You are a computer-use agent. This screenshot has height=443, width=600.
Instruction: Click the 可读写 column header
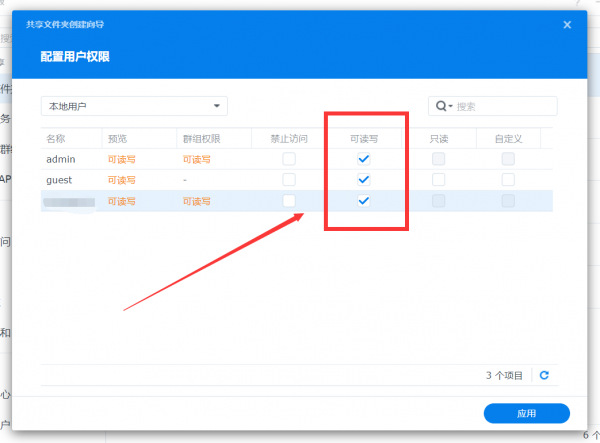[364, 138]
